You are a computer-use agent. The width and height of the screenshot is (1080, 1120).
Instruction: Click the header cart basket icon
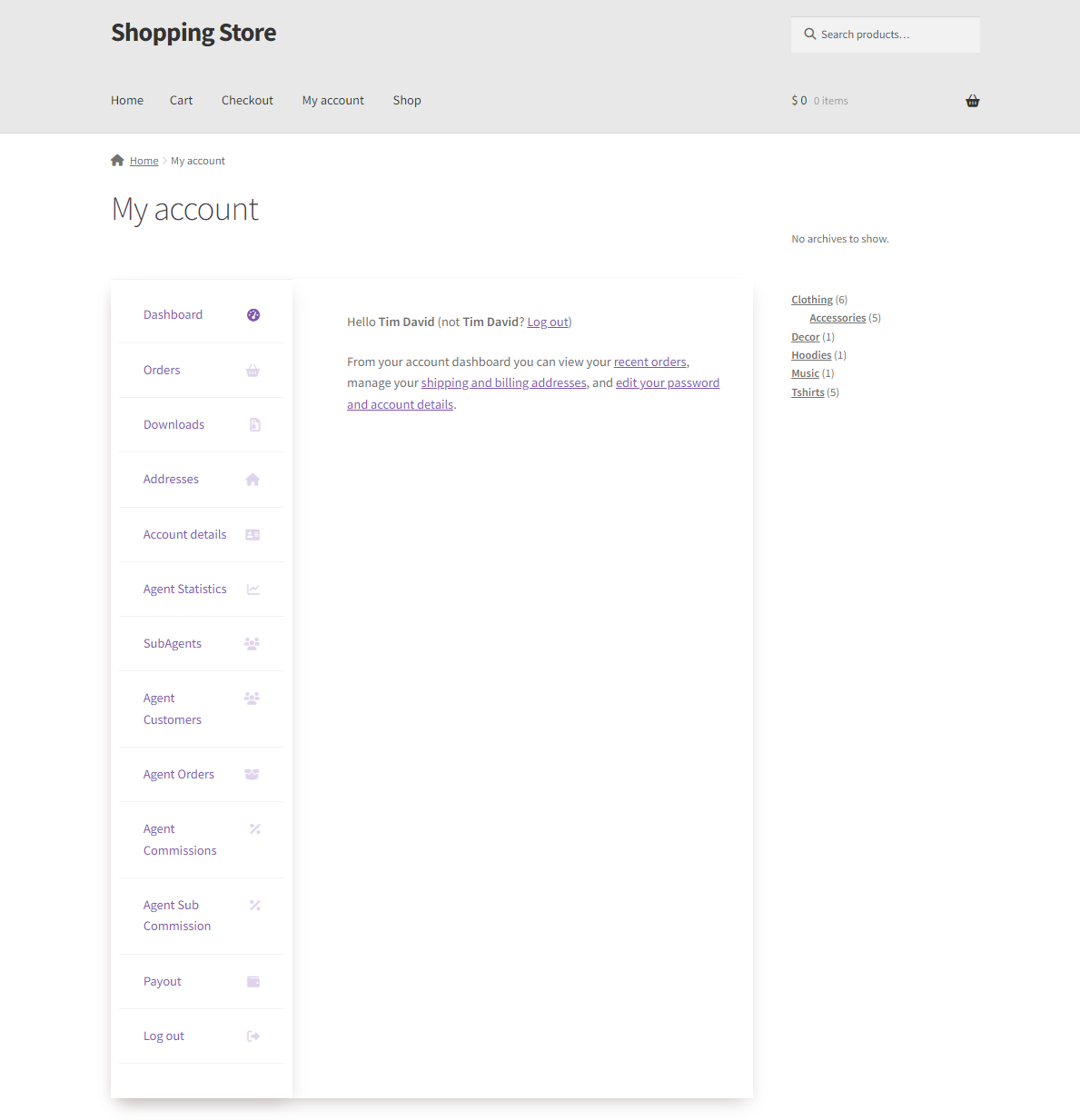(973, 101)
